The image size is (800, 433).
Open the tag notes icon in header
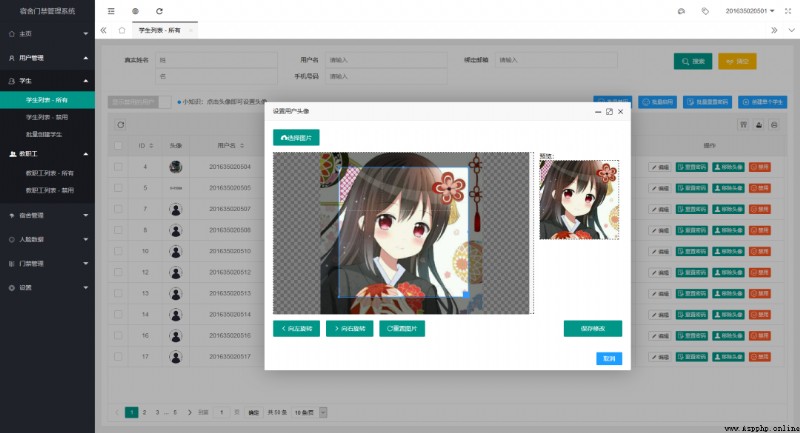pos(705,11)
